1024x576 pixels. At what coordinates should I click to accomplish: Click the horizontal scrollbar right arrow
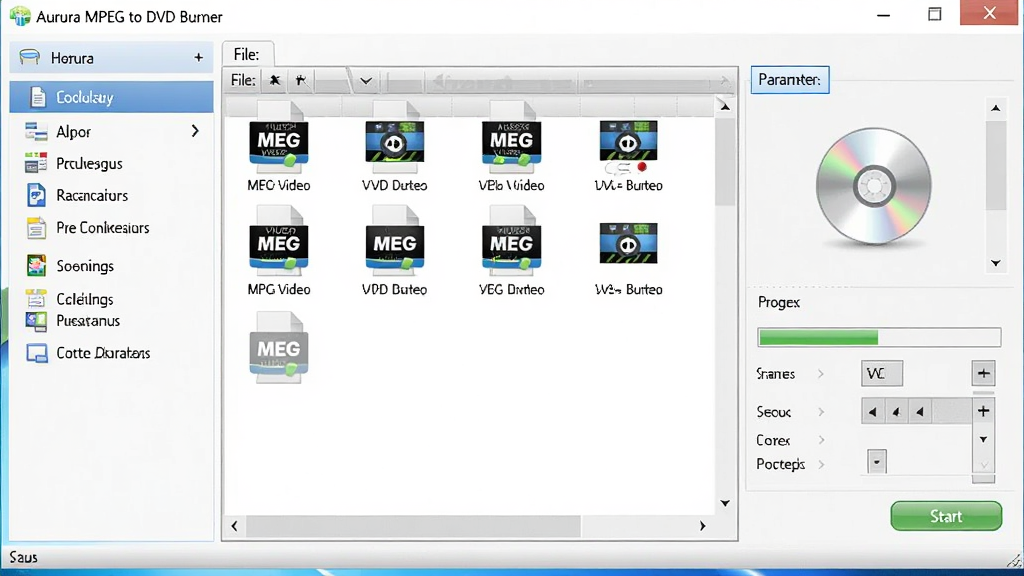click(703, 526)
